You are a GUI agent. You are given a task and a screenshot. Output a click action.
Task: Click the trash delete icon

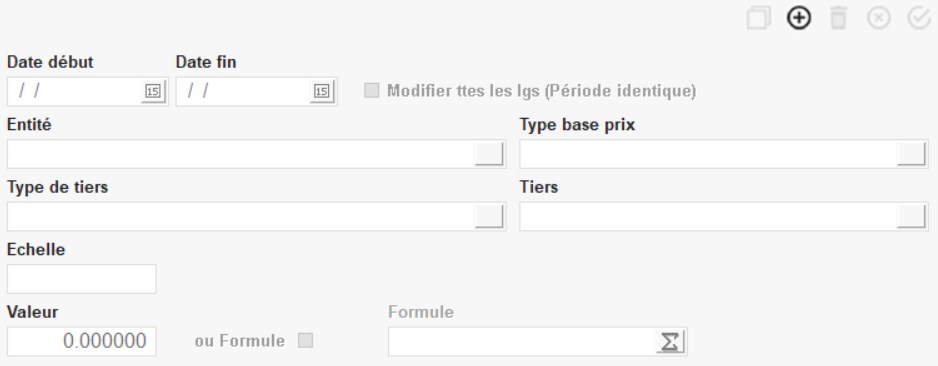click(839, 18)
